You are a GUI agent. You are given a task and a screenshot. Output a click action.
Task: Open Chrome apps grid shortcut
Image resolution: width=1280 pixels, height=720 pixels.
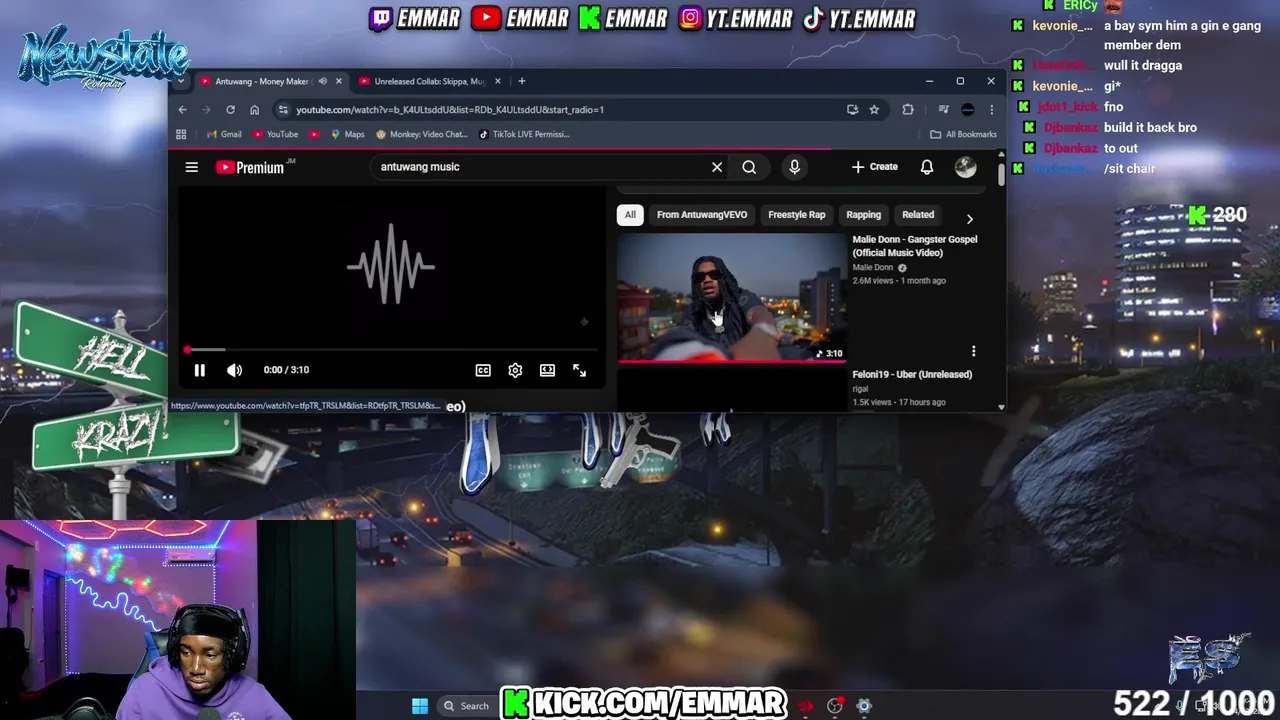(181, 134)
